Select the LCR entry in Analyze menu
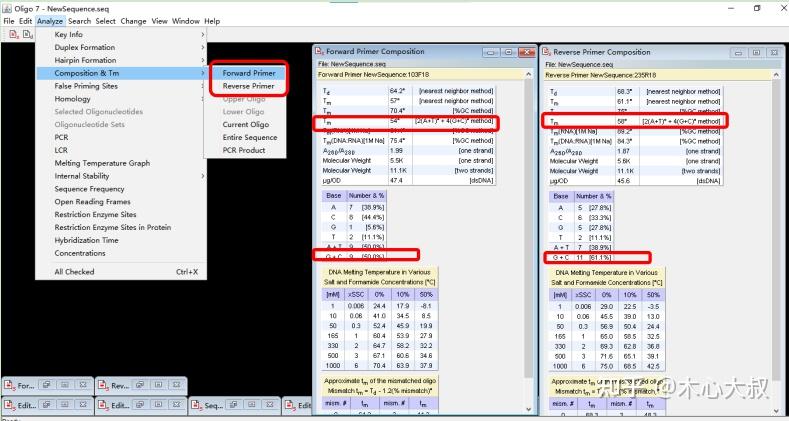This screenshot has width=789, height=421. coord(121,150)
